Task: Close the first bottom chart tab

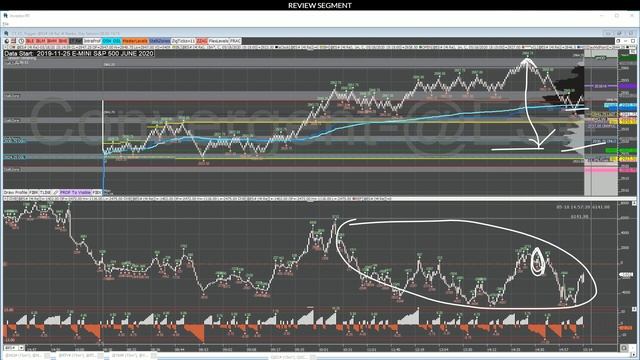Action: 47,356
